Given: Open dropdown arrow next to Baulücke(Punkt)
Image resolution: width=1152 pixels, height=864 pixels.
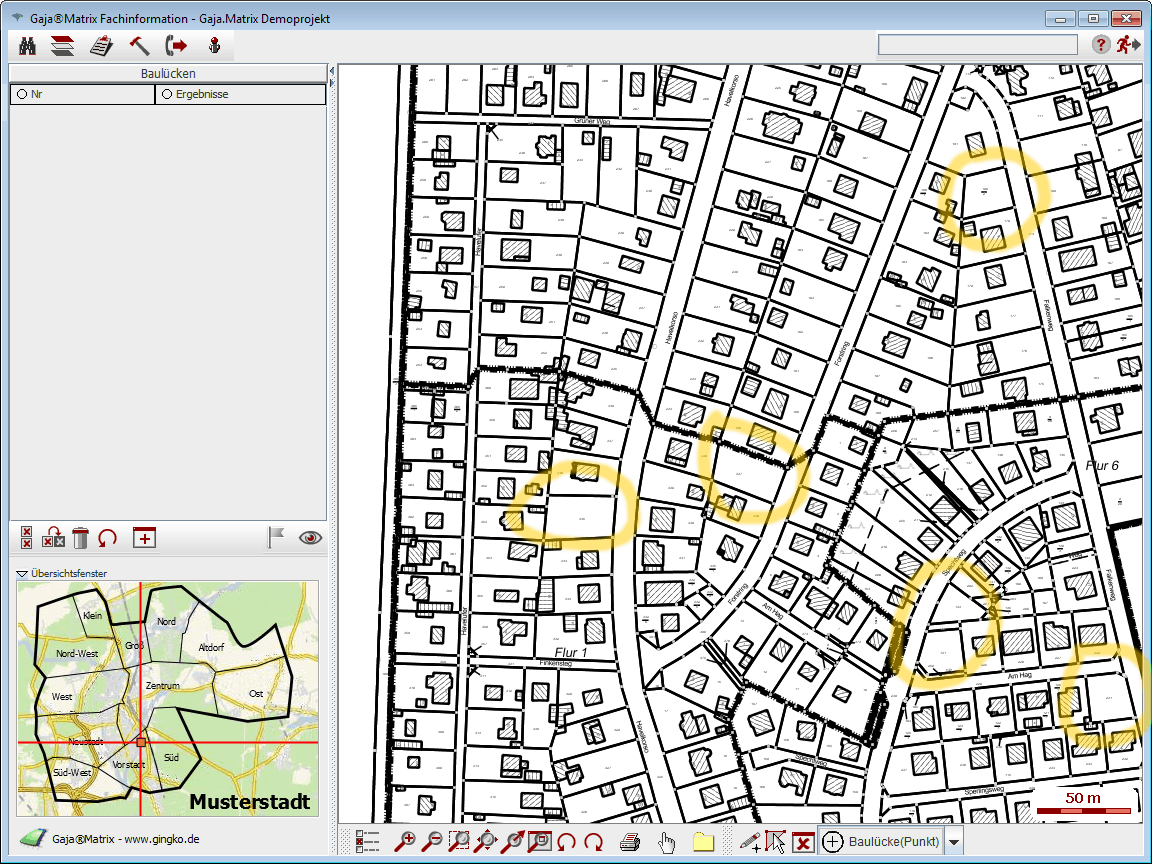Looking at the screenshot, I should [x=954, y=842].
